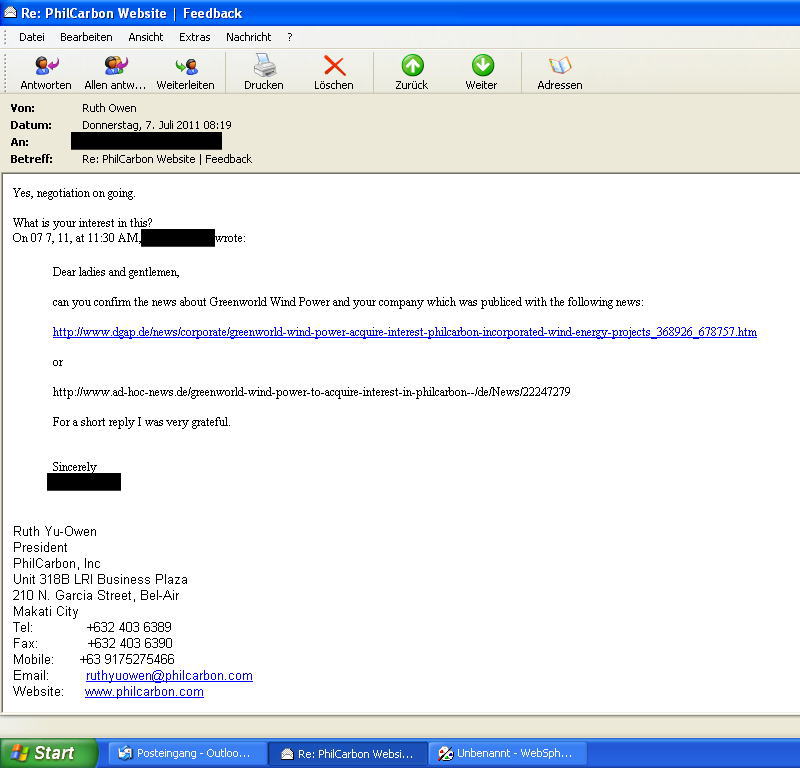
Task: Click the 'PhilCarbon, Inc' company line
Action: click(57, 563)
